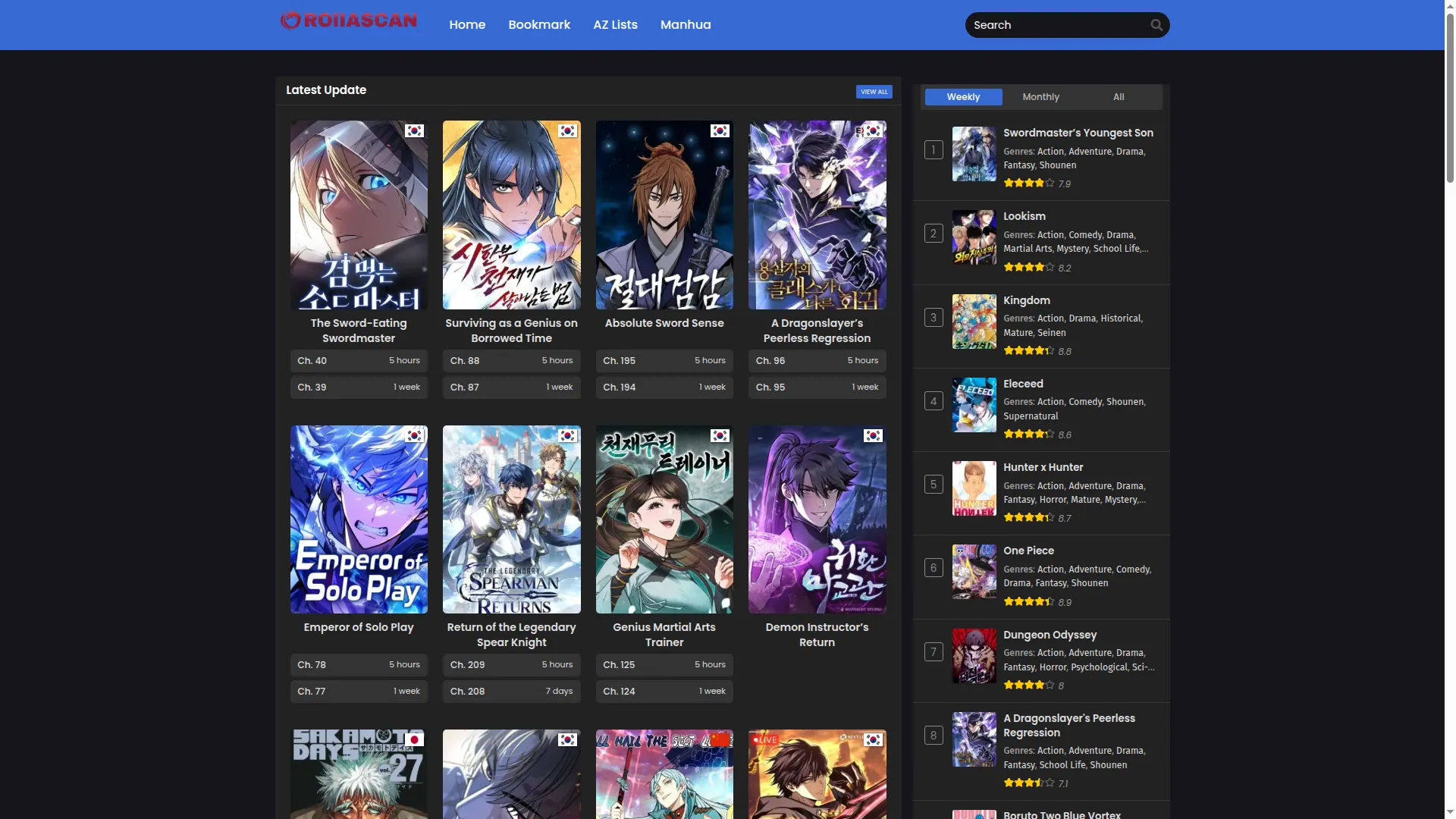Open Ch. 194 of Absolute Sword Sense
The height and width of the screenshot is (819, 1456).
pyautogui.click(x=664, y=388)
